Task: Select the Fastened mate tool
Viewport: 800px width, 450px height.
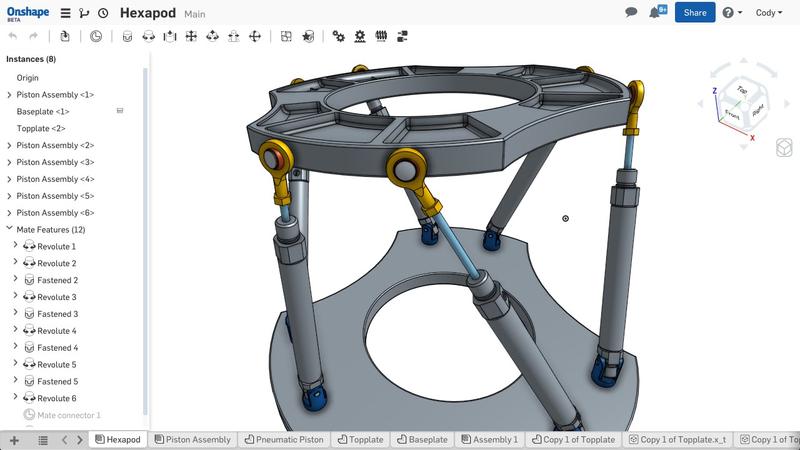Action: click(127, 36)
